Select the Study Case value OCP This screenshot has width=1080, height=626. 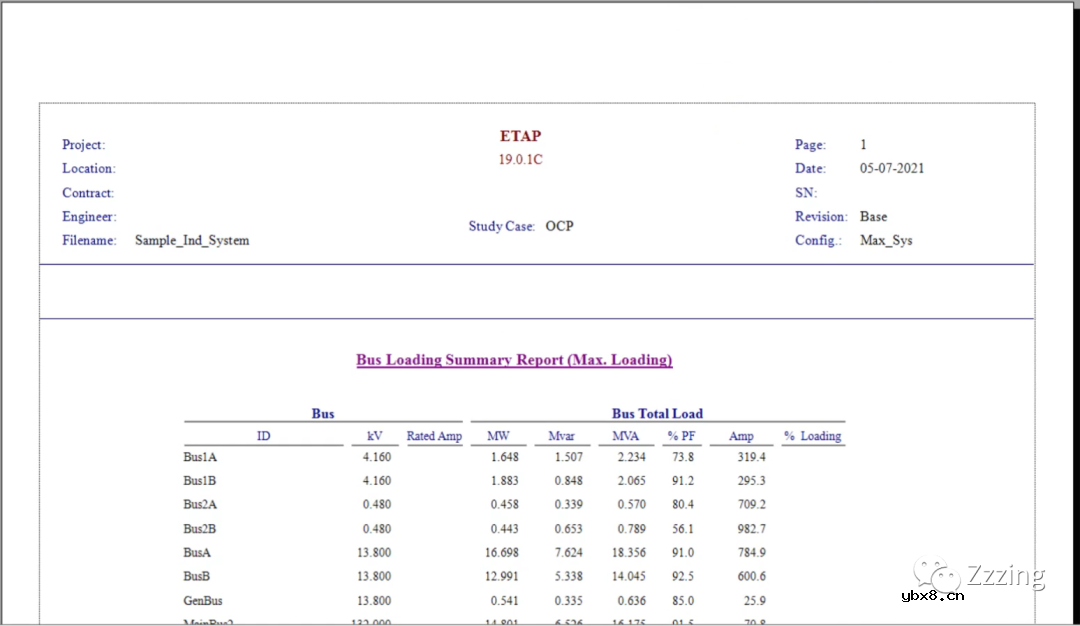(559, 226)
